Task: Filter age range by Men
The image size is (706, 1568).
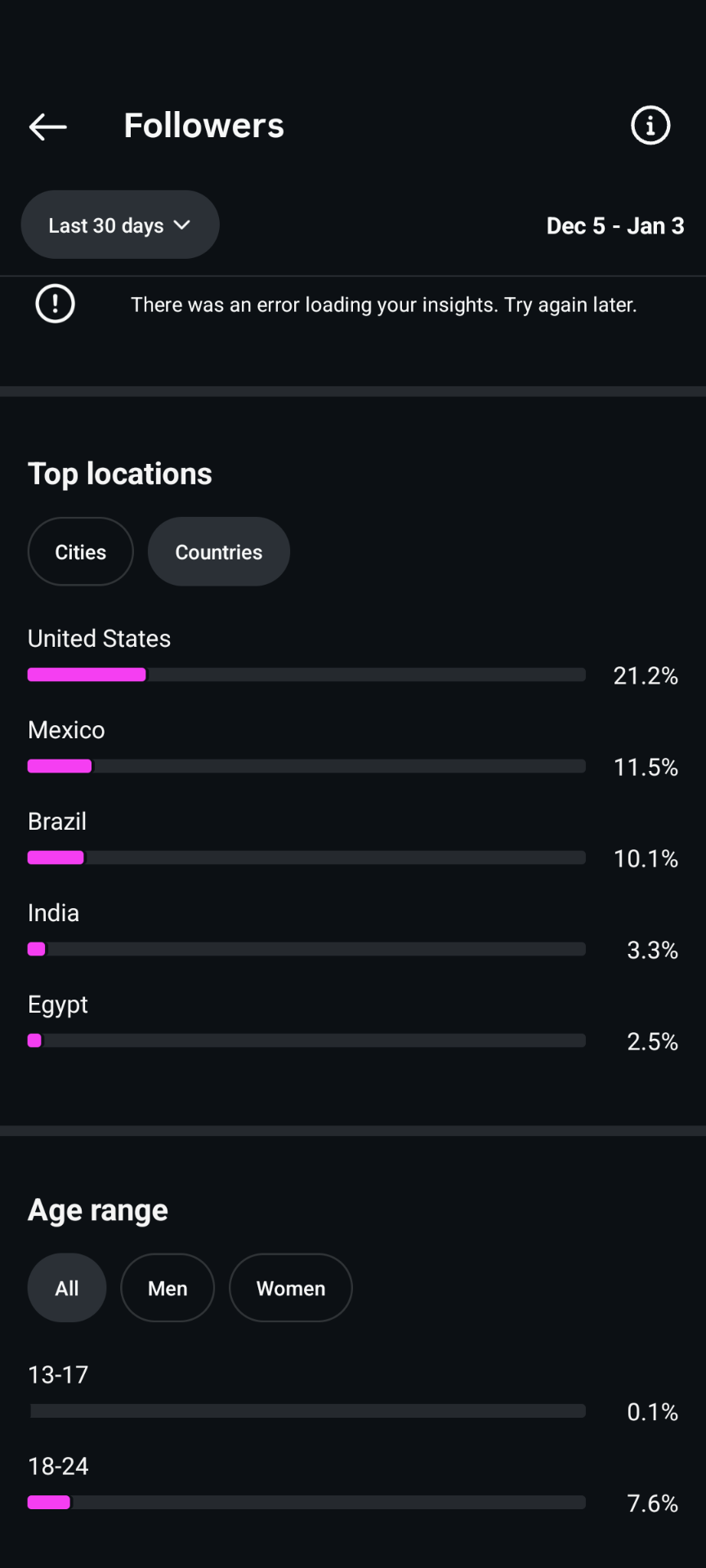Action: coord(168,1288)
